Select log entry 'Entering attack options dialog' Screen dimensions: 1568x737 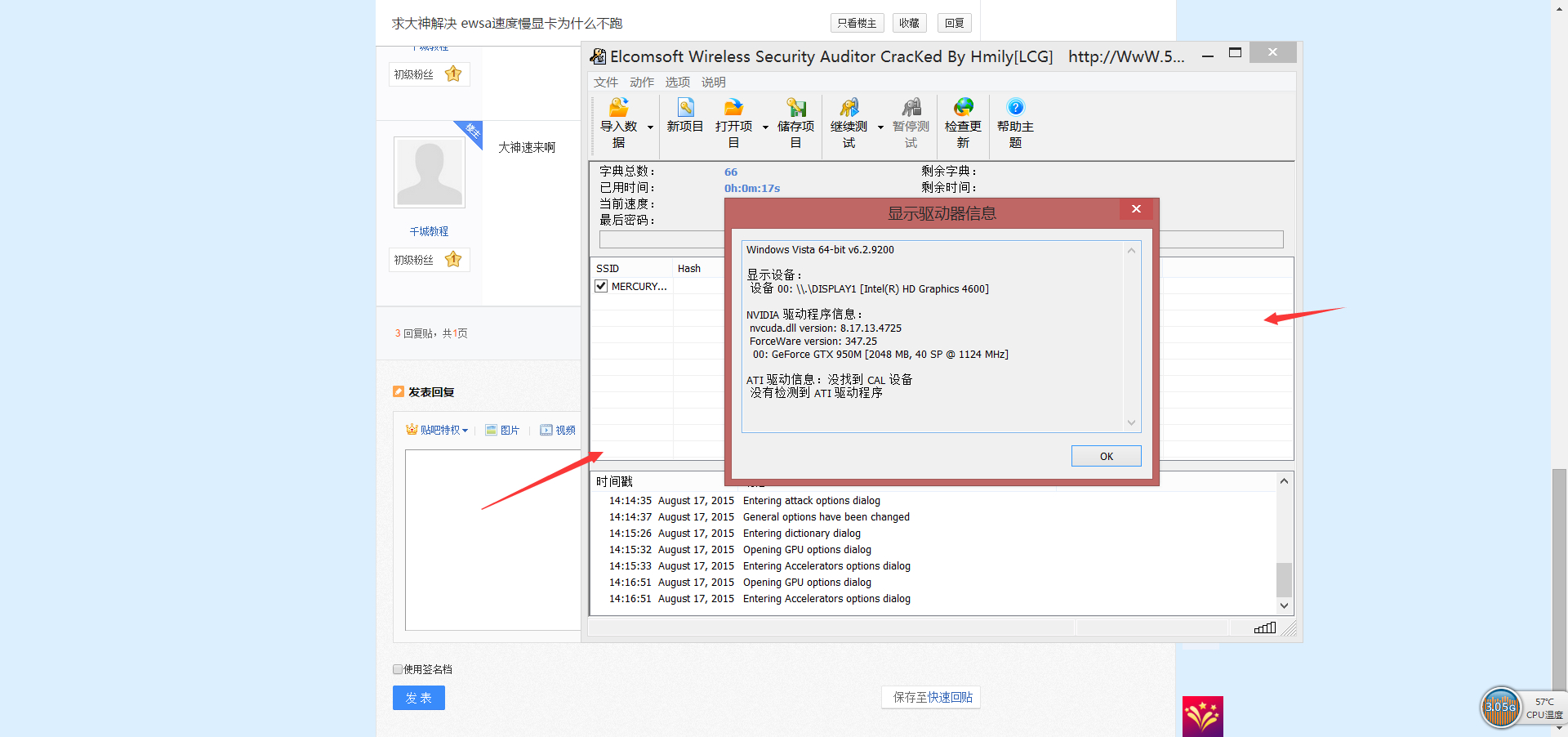tap(812, 501)
